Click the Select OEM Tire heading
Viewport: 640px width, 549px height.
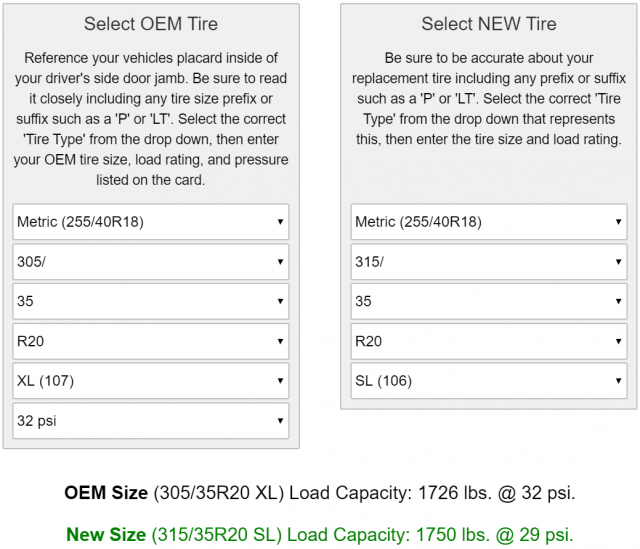tap(151, 24)
